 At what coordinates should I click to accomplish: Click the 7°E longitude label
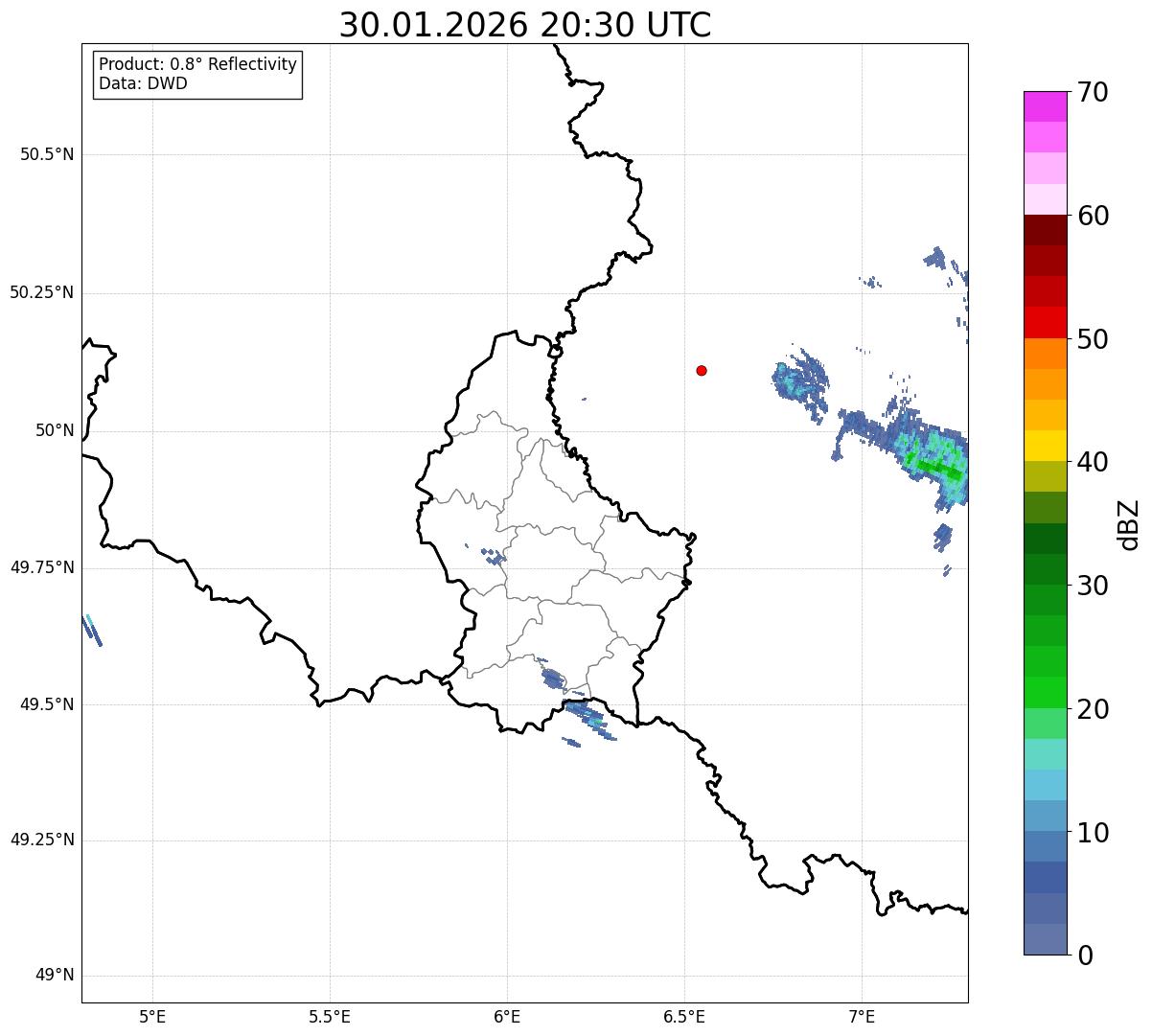[862, 1016]
